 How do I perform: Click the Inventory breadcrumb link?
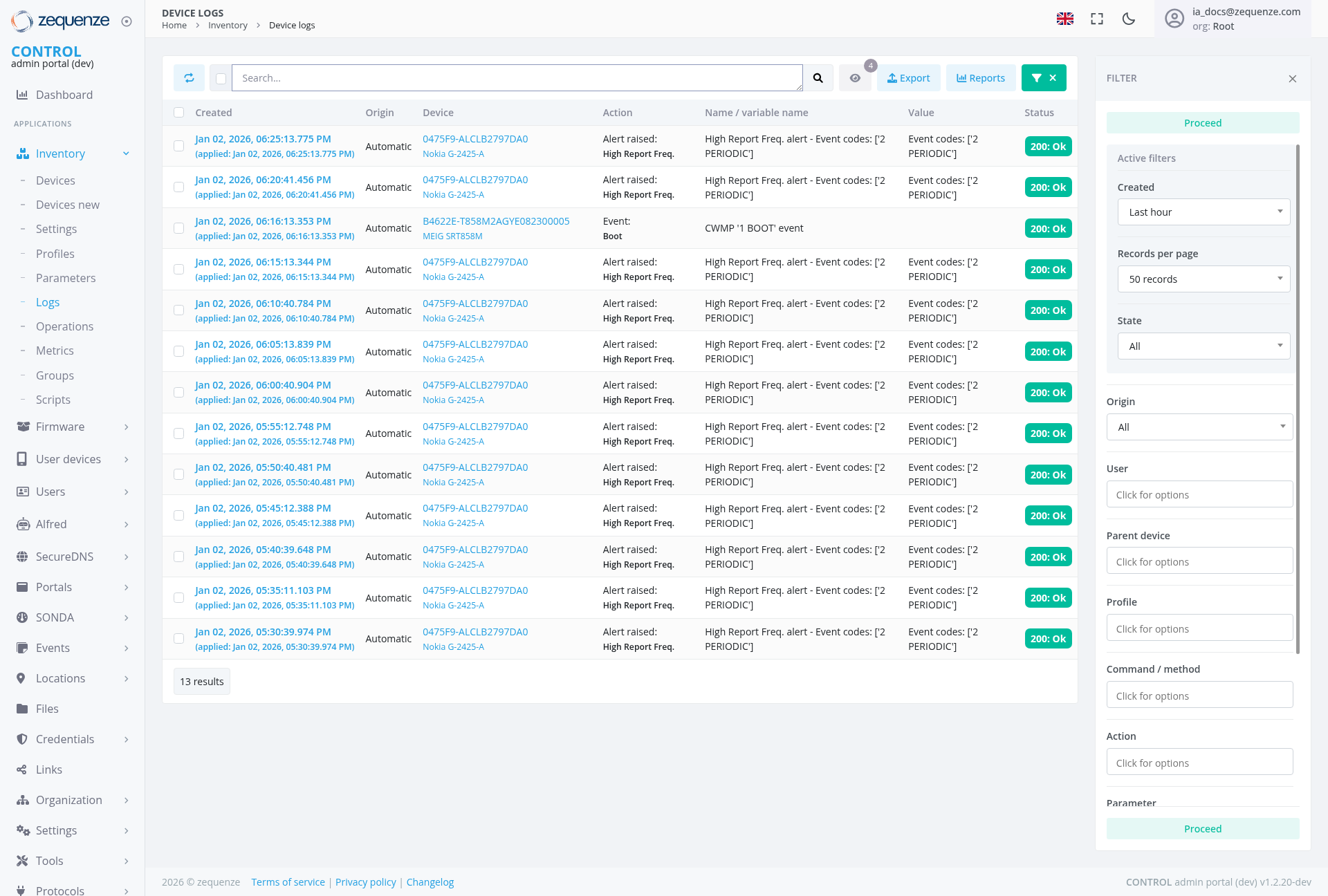click(x=228, y=26)
